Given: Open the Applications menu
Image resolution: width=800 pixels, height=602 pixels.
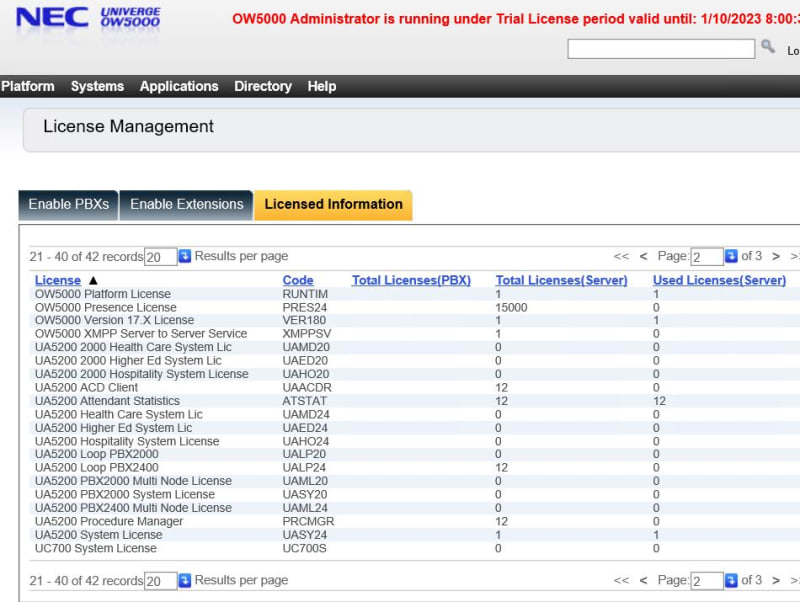Looking at the screenshot, I should click(179, 86).
